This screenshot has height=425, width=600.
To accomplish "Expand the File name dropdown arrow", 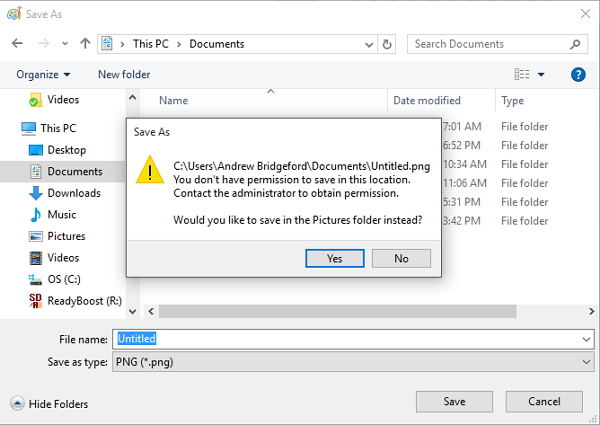I will pyautogui.click(x=586, y=339).
